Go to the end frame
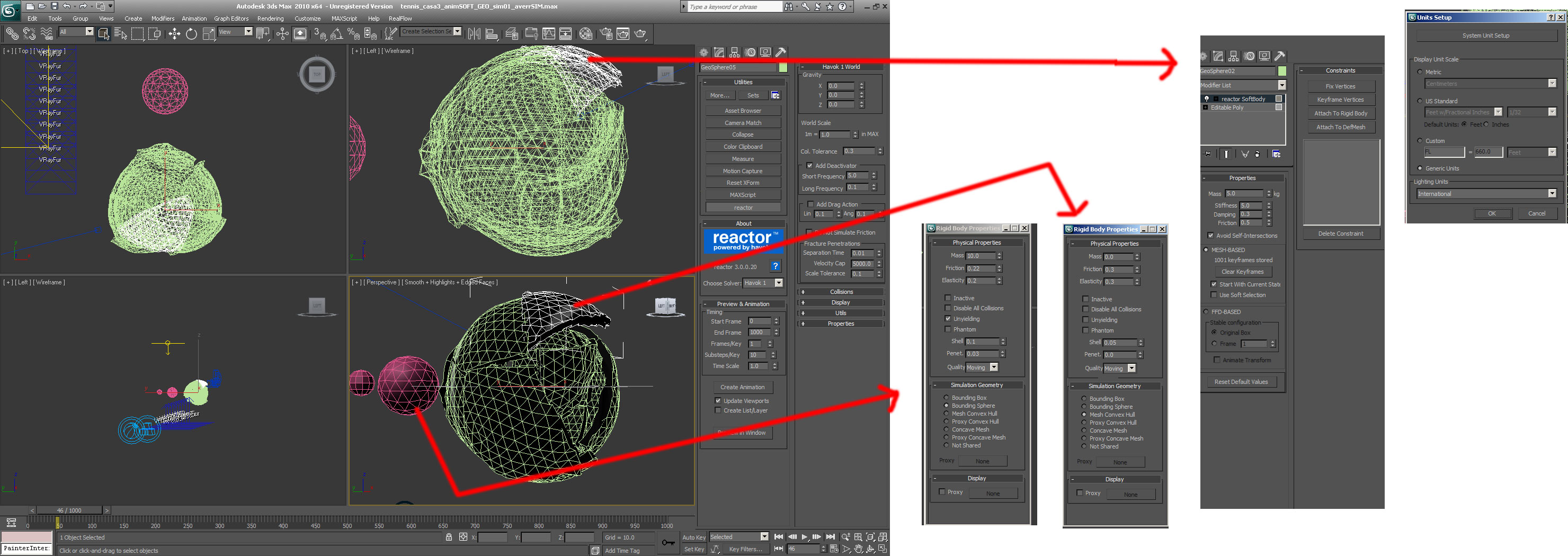 coord(830,537)
